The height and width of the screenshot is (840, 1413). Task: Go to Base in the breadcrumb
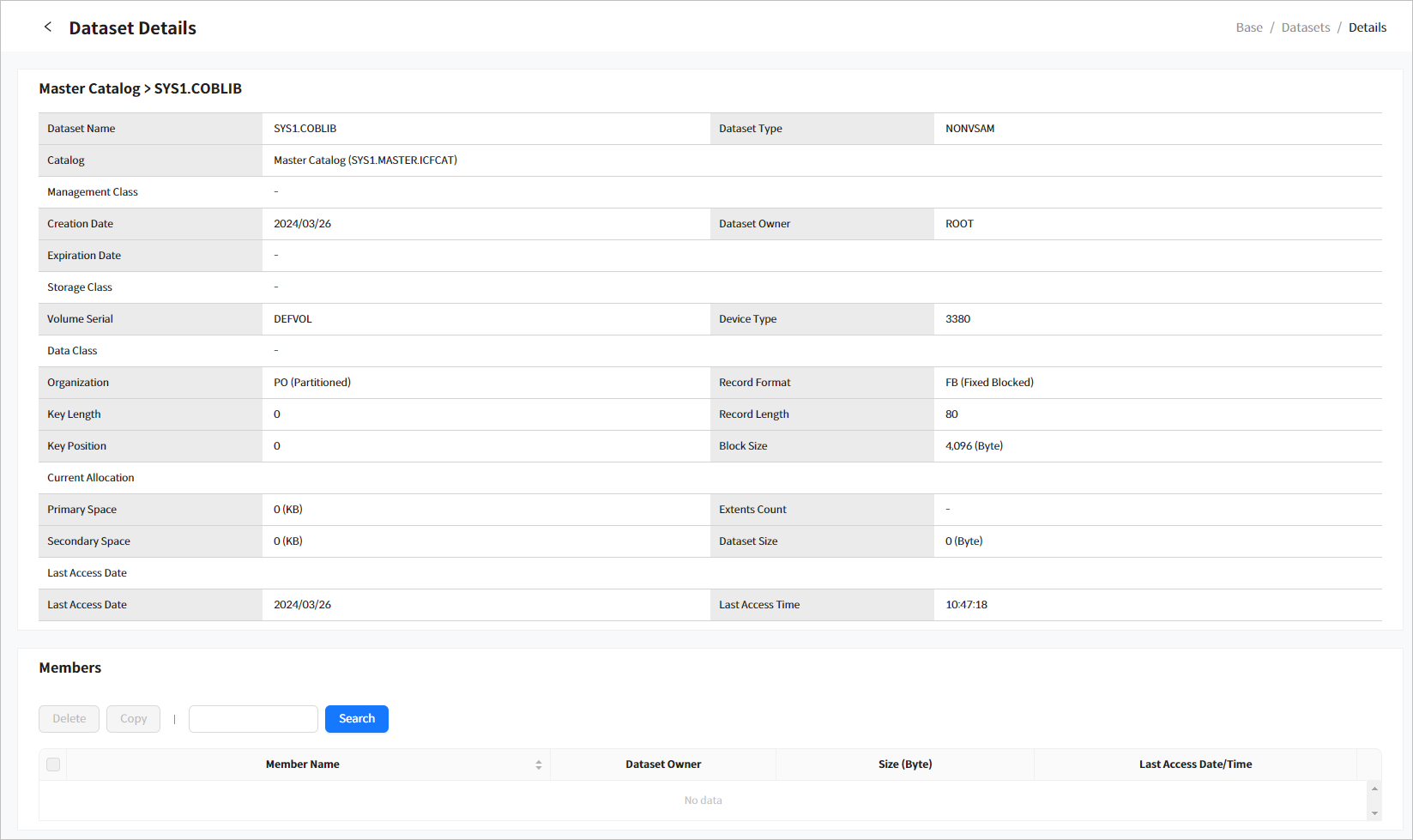coord(1248,27)
